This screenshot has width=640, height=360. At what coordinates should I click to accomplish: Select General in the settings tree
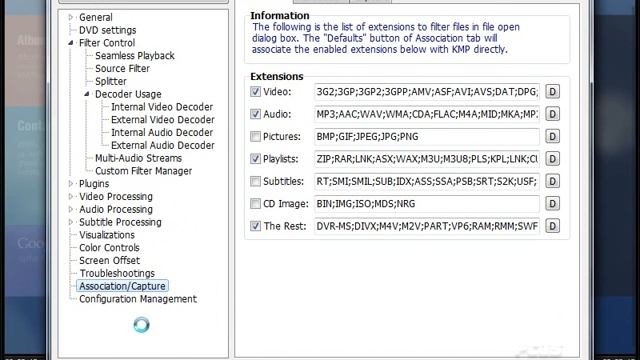coord(96,17)
